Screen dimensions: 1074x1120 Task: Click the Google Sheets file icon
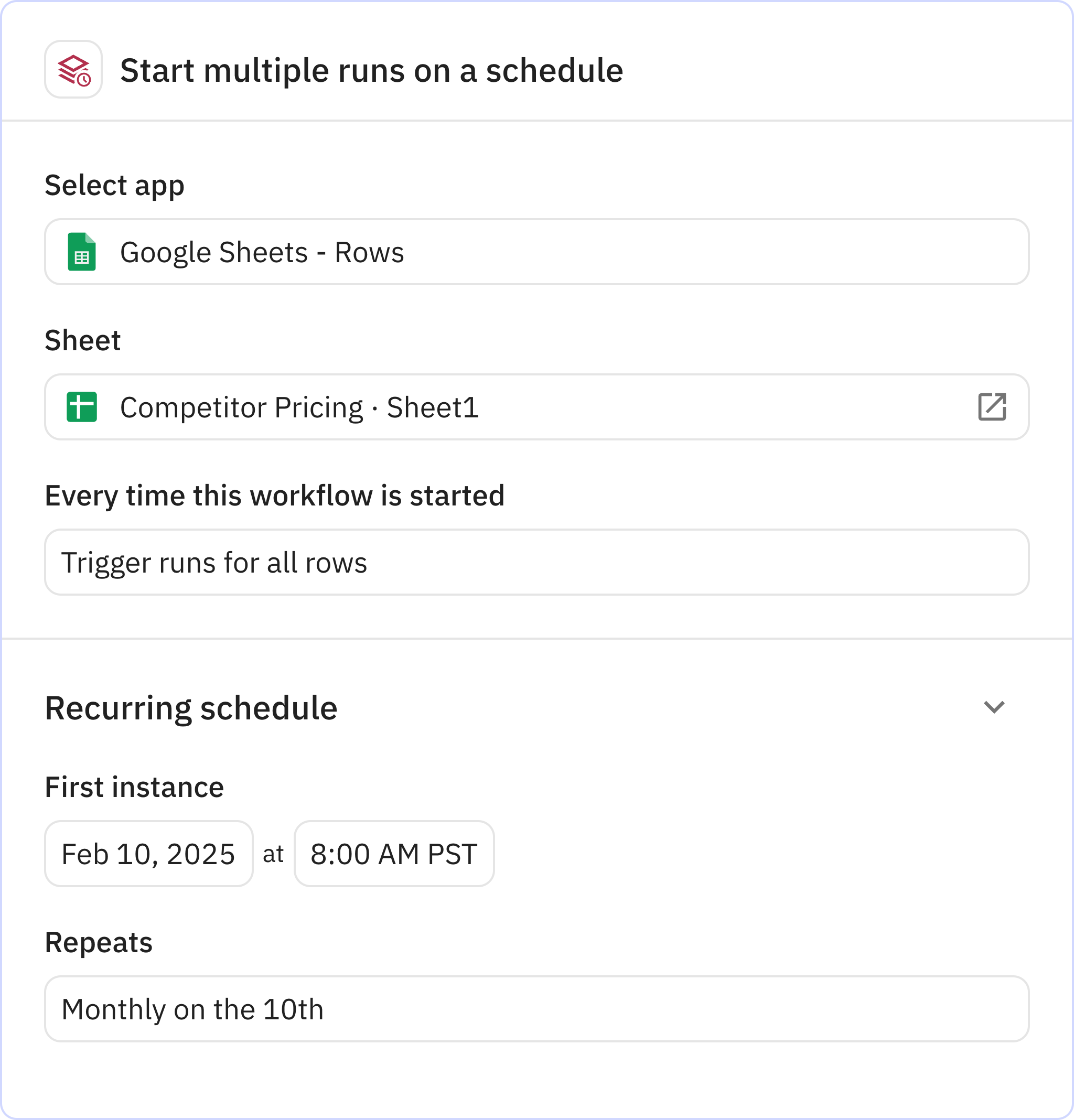coord(82,252)
